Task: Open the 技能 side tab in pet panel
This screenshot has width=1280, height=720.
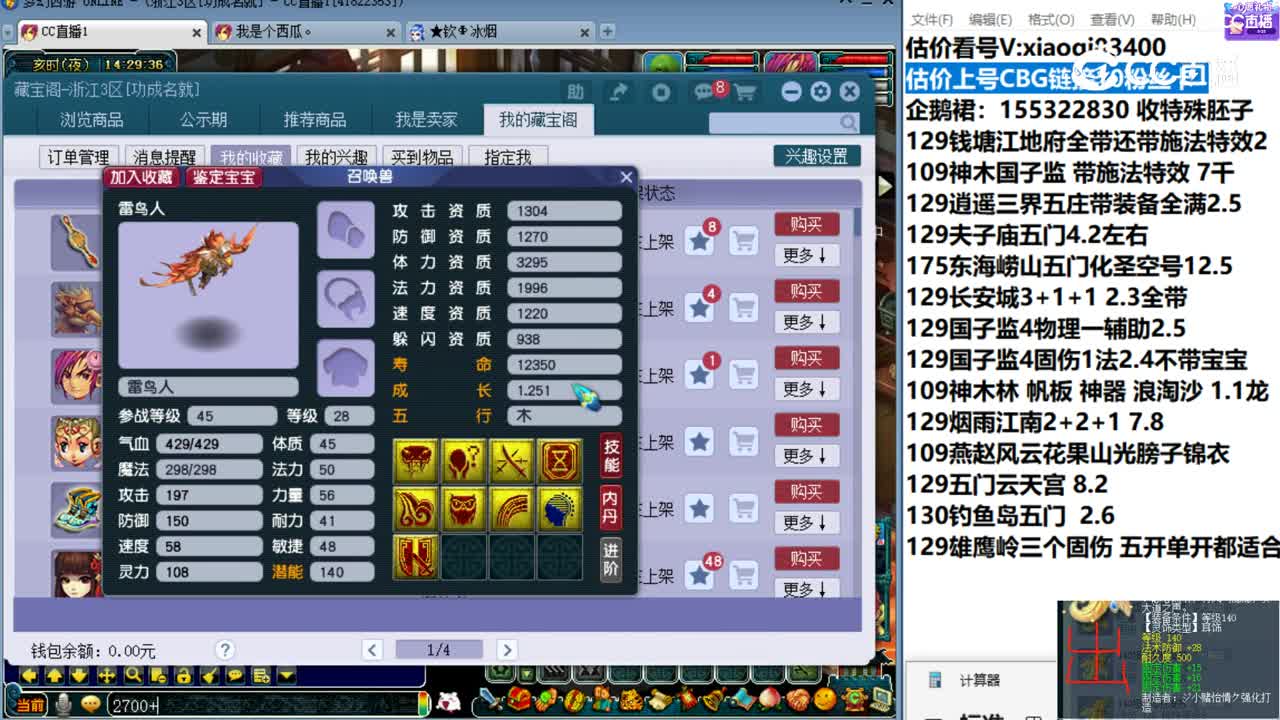Action: pos(610,456)
